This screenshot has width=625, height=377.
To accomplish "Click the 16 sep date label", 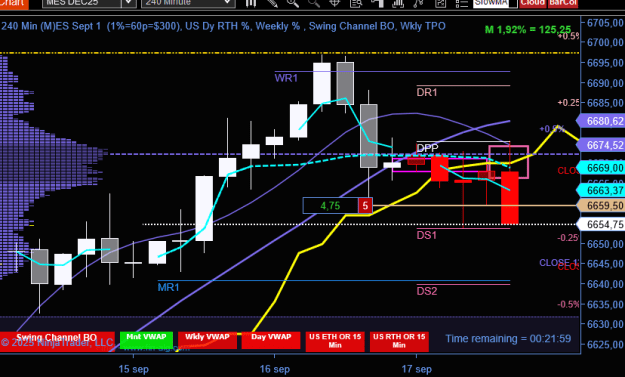I will click(275, 369).
